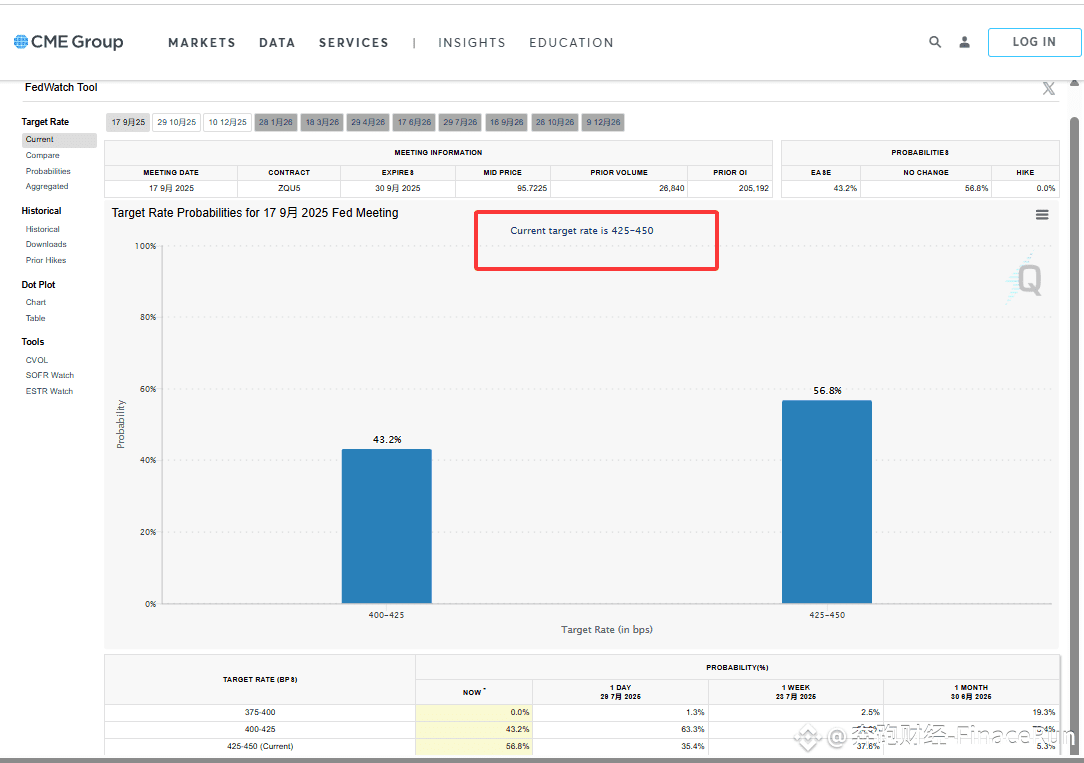
Task: Select the 10 12月25 meeting tab
Action: (227, 122)
